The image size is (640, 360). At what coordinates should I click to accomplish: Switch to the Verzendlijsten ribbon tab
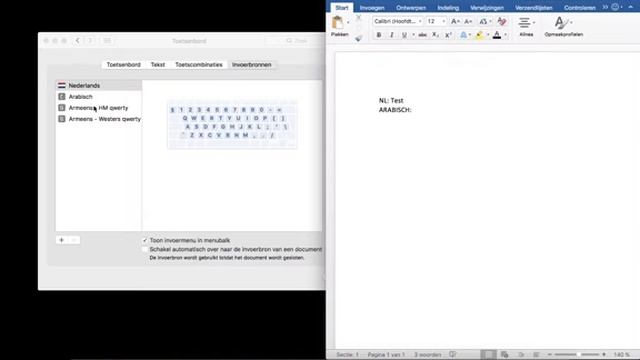coord(533,8)
